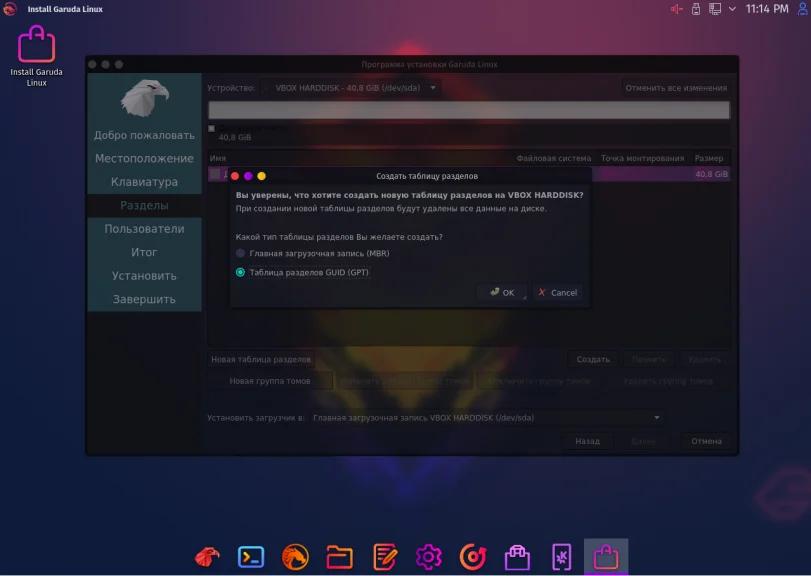Launch the FireDragon browser in the dock
The width and height of the screenshot is (811, 576).
(x=295, y=558)
